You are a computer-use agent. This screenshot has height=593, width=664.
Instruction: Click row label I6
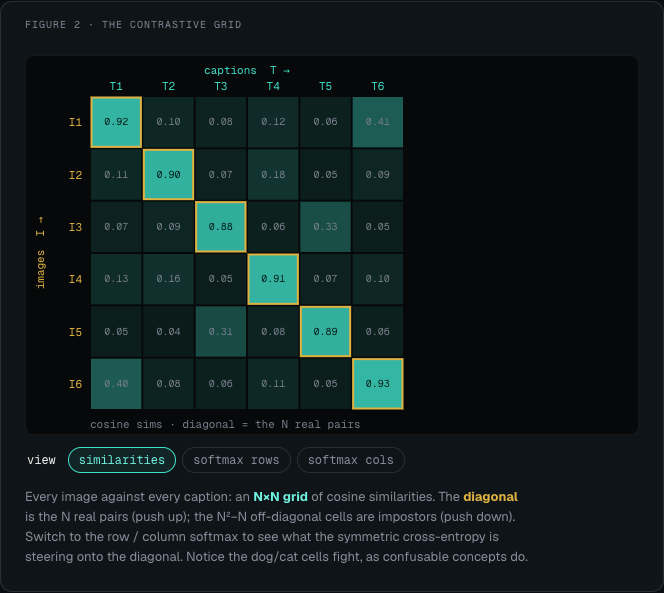(x=75, y=384)
